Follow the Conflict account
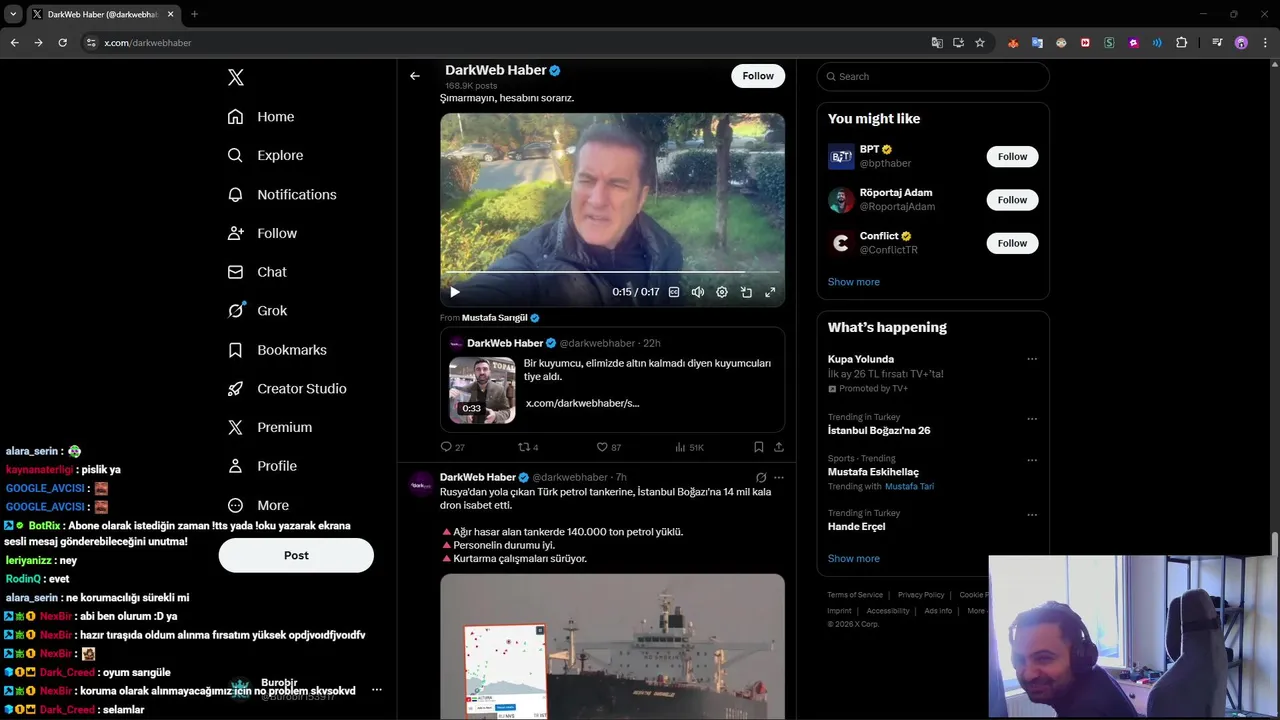1280x720 pixels. pos(1012,243)
